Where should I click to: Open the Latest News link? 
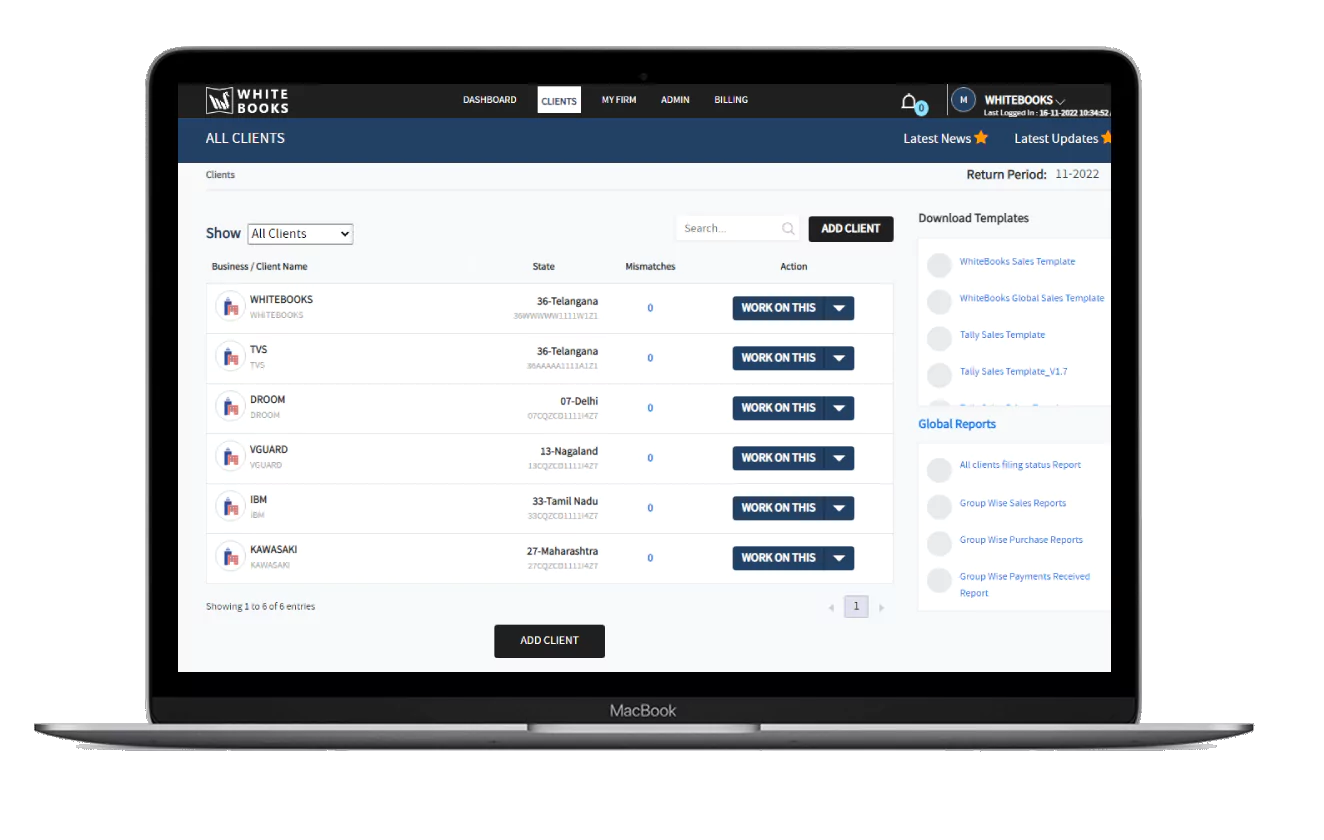tap(937, 139)
